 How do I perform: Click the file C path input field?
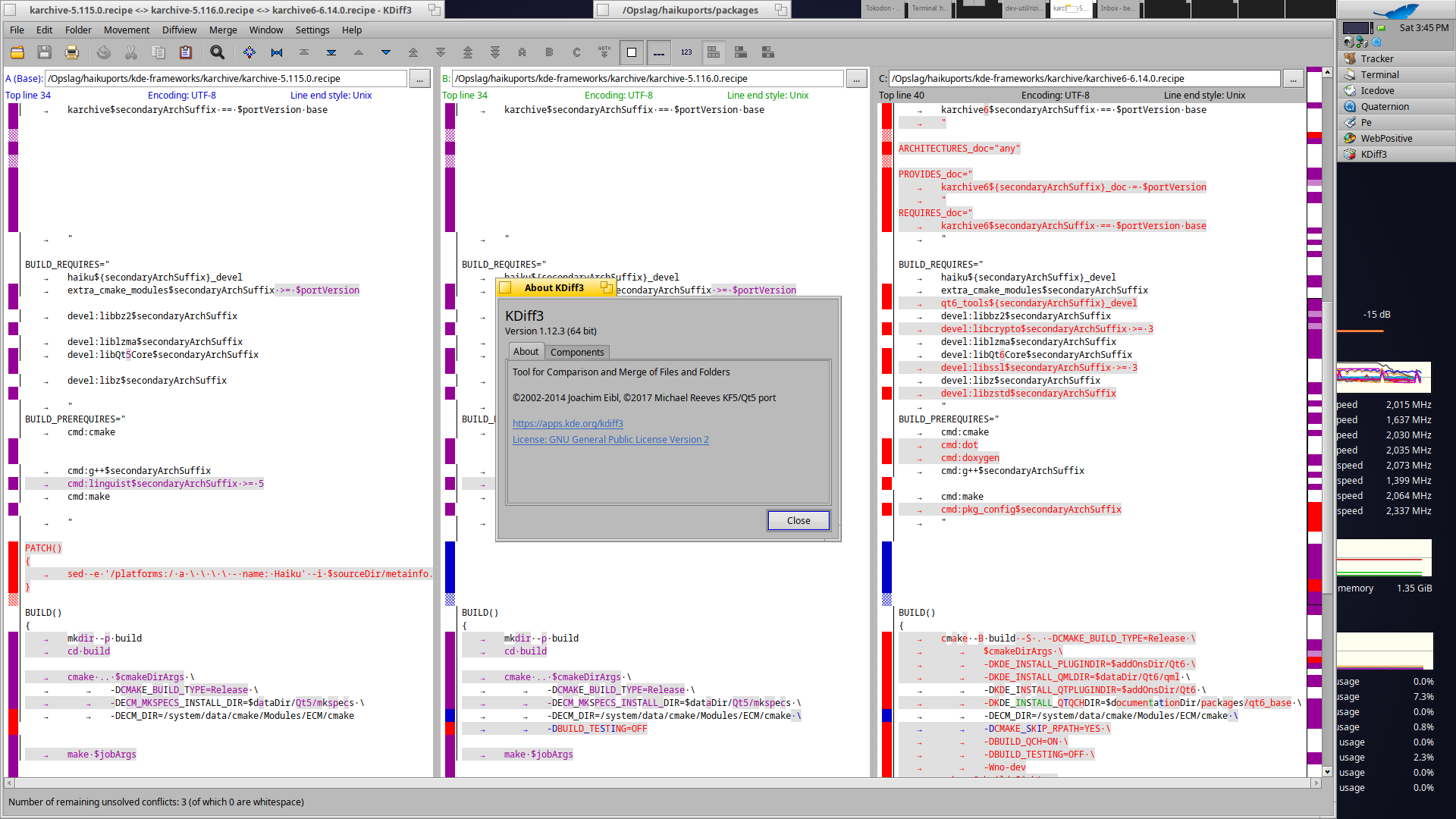pyautogui.click(x=1085, y=78)
